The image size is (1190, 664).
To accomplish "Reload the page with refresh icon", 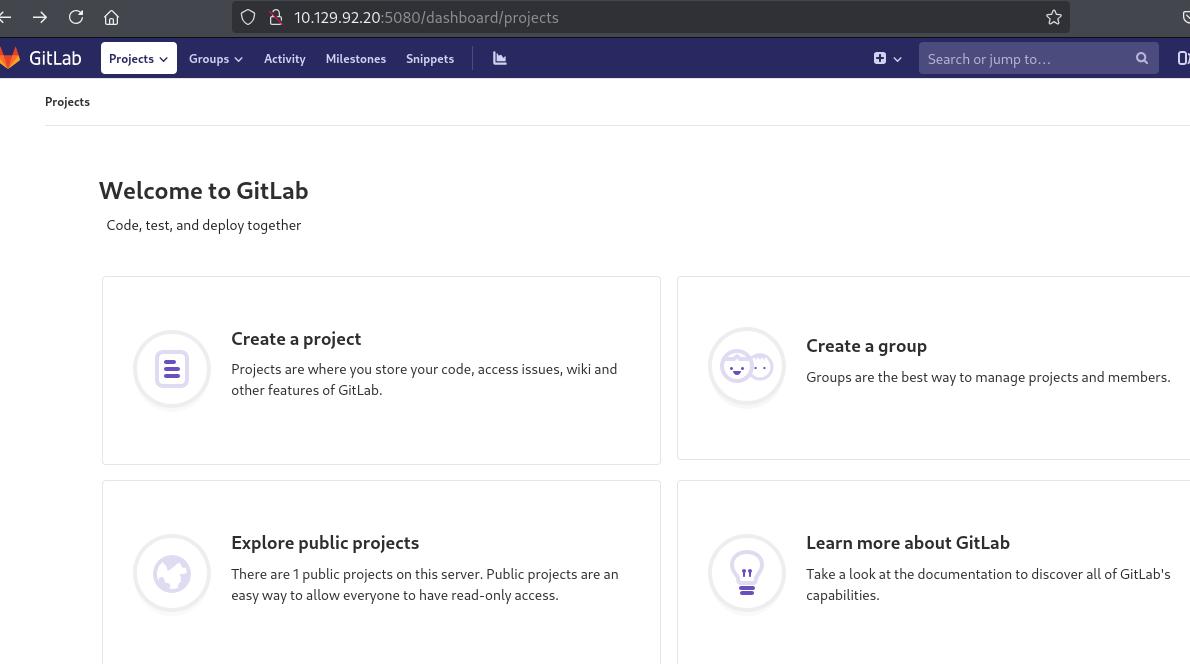I will click(76, 17).
